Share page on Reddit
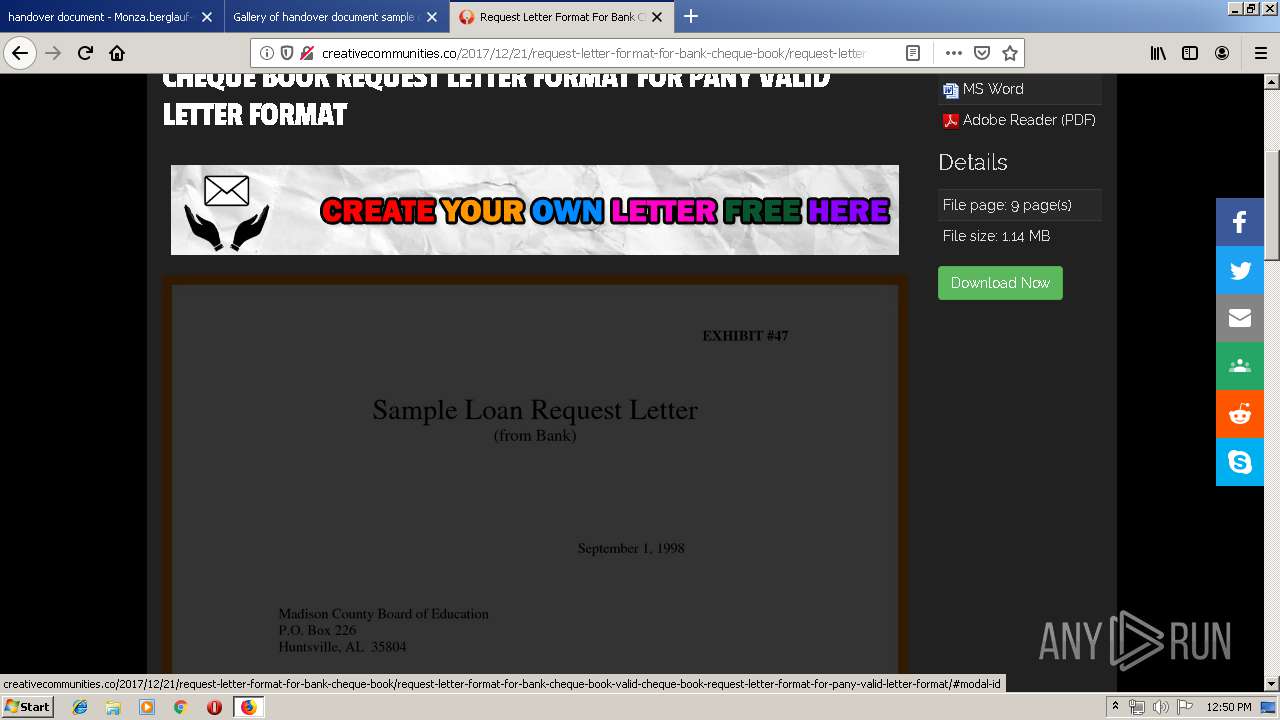Screen dimensions: 1280x720 pos(1240,414)
